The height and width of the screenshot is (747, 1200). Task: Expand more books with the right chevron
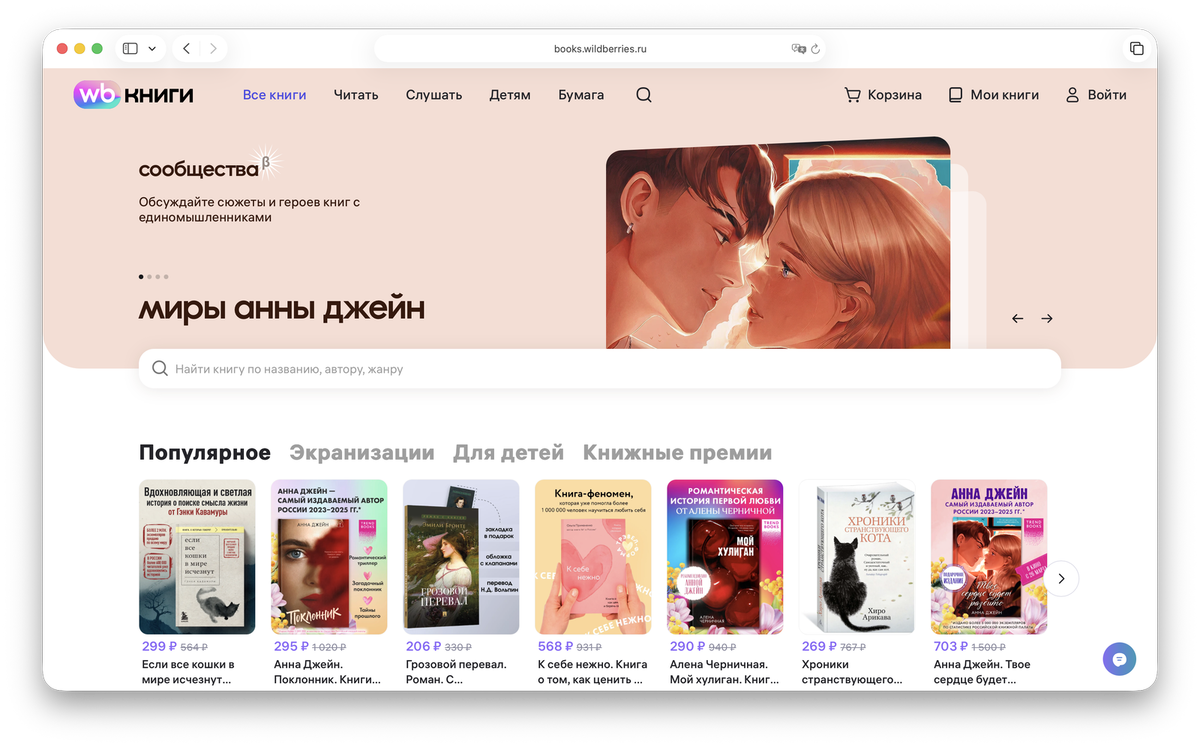point(1061,578)
